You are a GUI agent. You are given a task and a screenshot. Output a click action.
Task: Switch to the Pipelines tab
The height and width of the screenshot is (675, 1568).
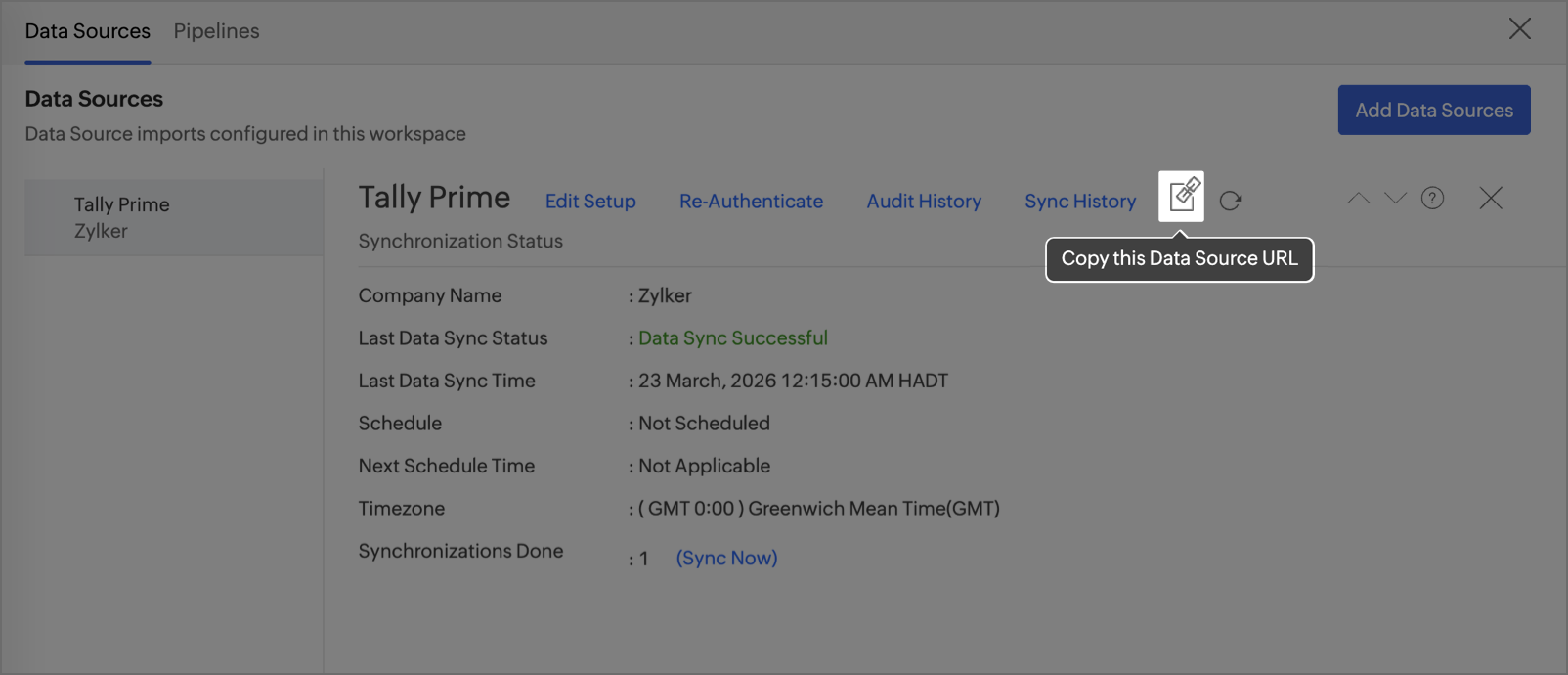tap(216, 31)
